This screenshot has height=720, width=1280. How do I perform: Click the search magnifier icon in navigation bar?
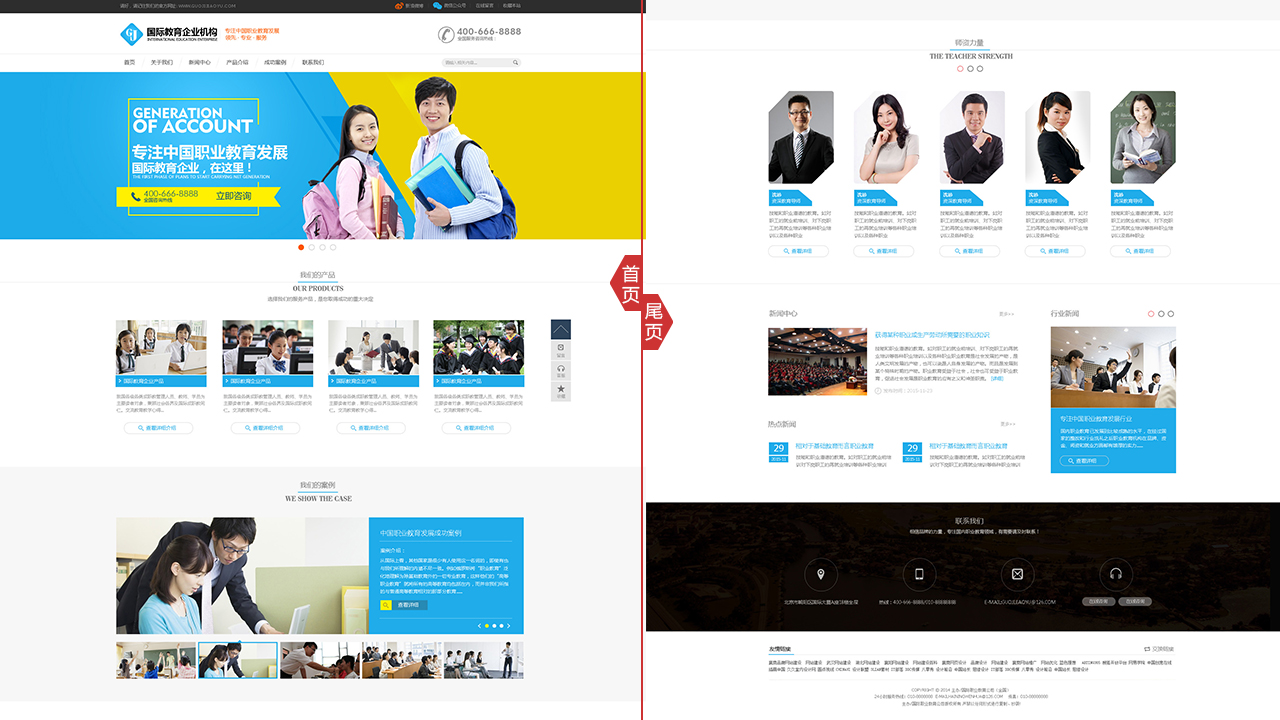(x=516, y=63)
